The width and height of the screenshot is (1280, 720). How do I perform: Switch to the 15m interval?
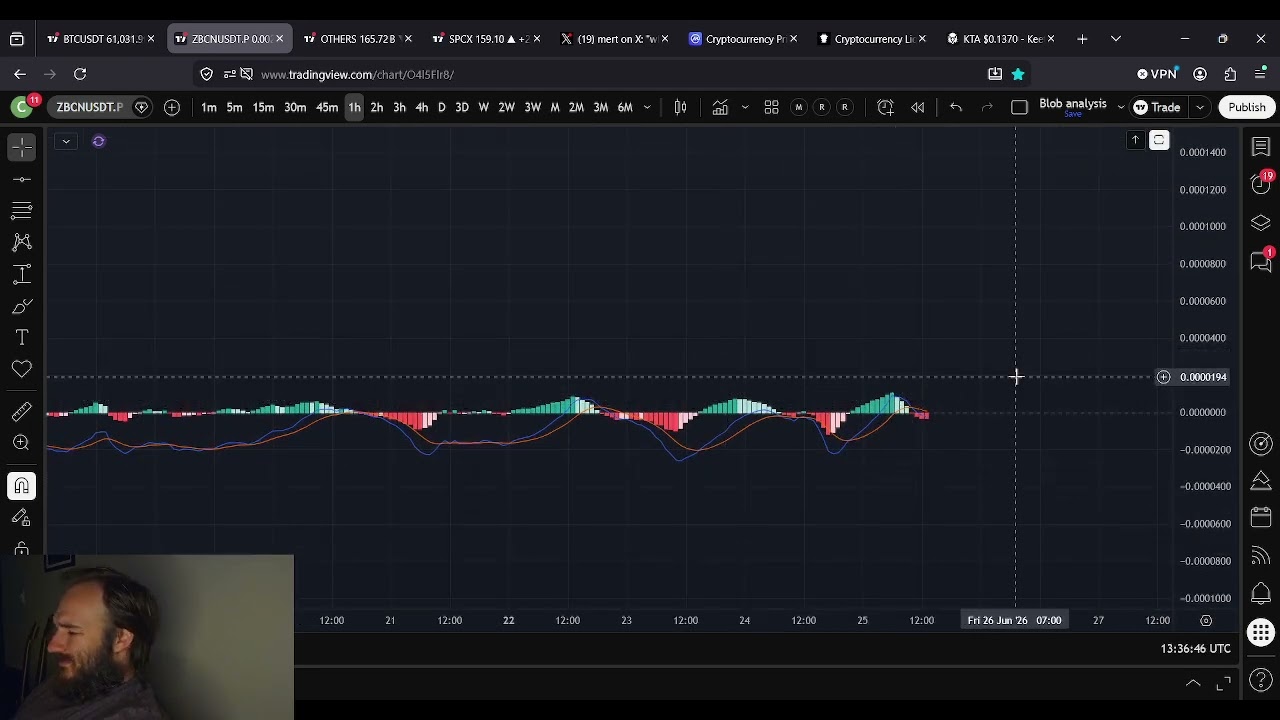click(x=263, y=107)
